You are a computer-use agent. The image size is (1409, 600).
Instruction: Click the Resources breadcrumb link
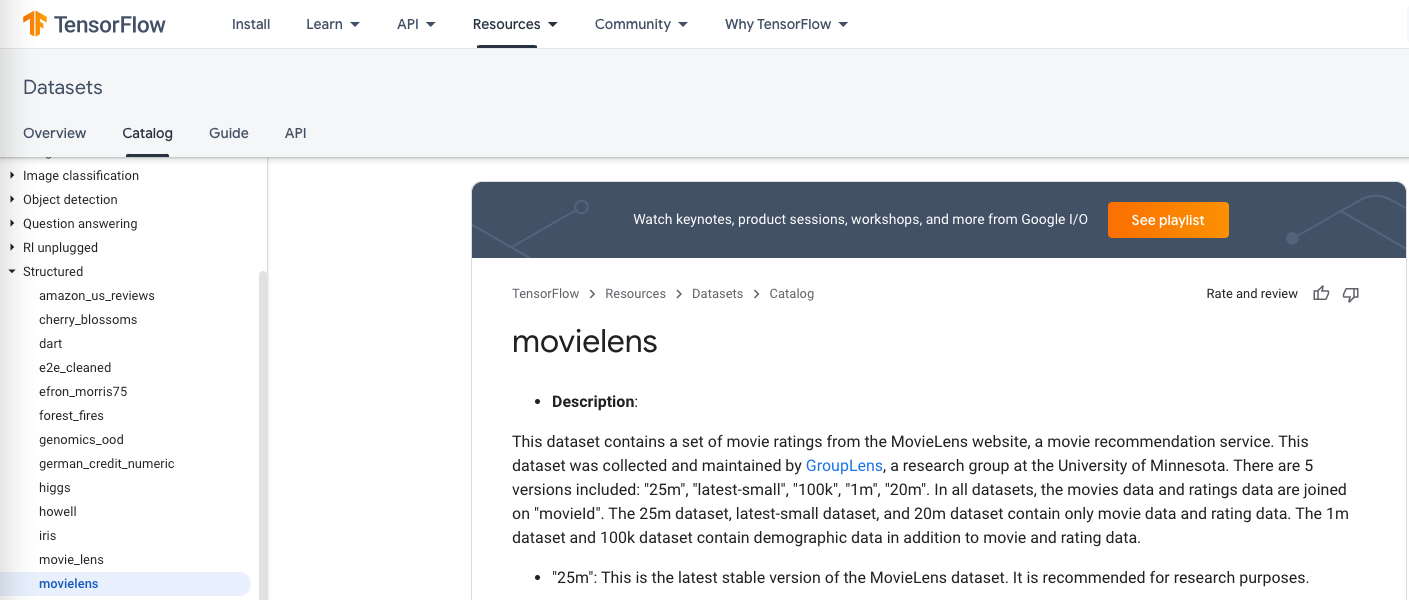tap(635, 294)
